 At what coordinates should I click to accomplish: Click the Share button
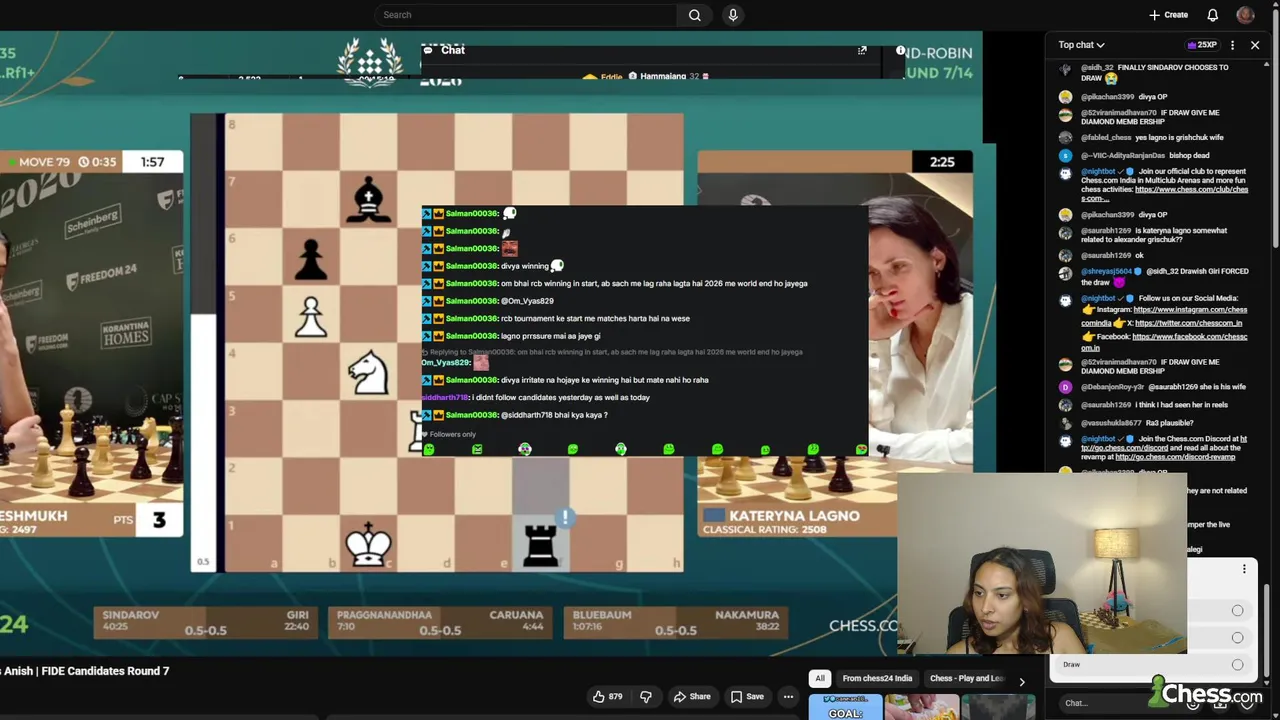(692, 697)
